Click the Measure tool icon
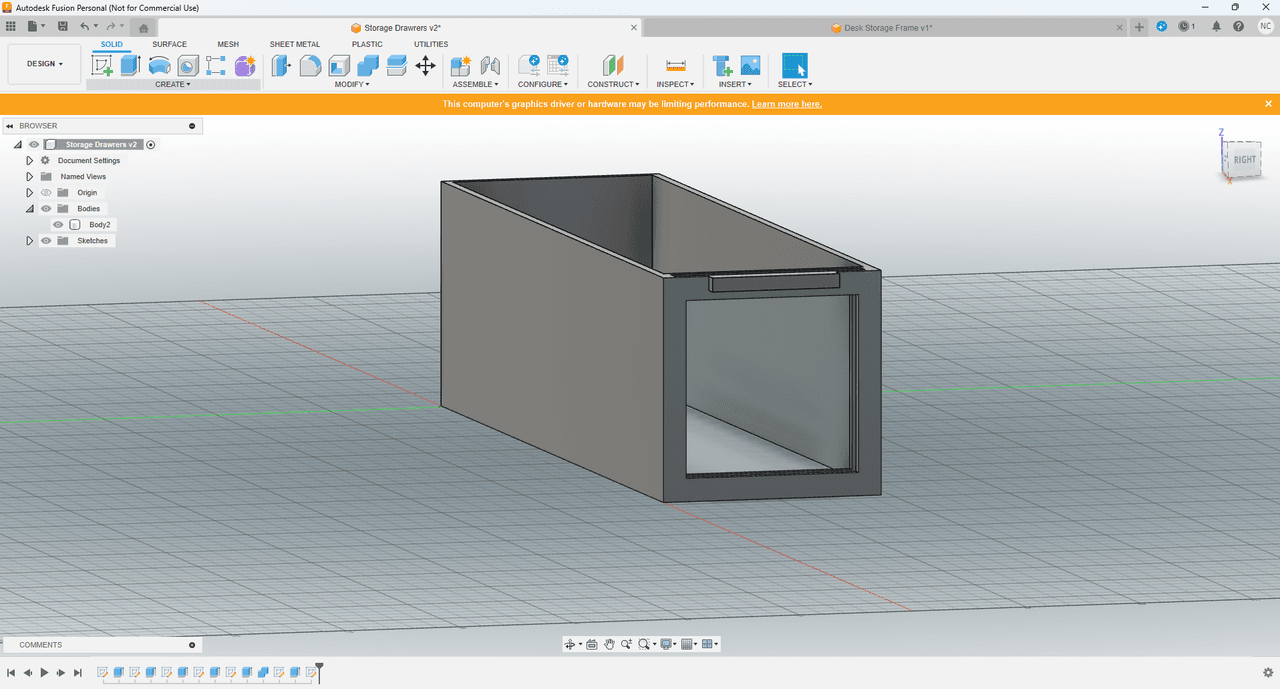The image size is (1280, 689). pos(676,66)
